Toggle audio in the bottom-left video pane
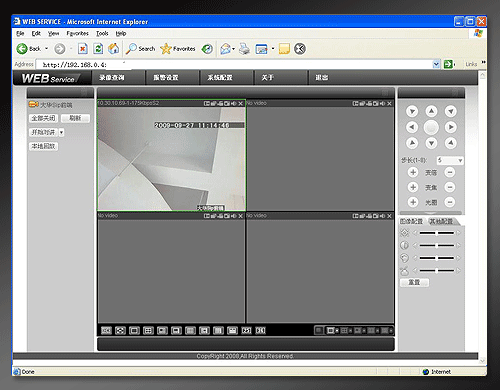 pos(234,216)
